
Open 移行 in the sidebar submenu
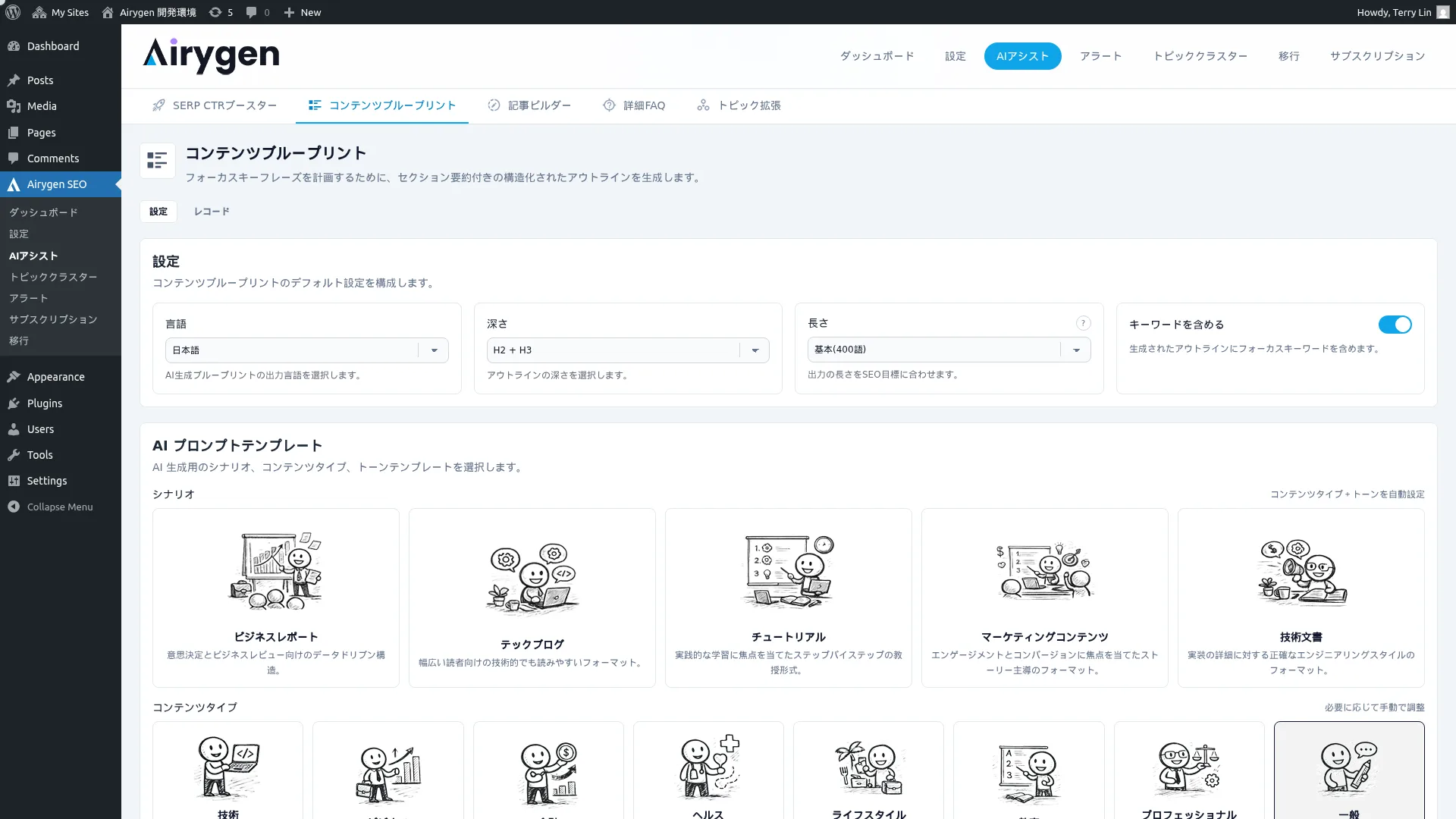[19, 340]
